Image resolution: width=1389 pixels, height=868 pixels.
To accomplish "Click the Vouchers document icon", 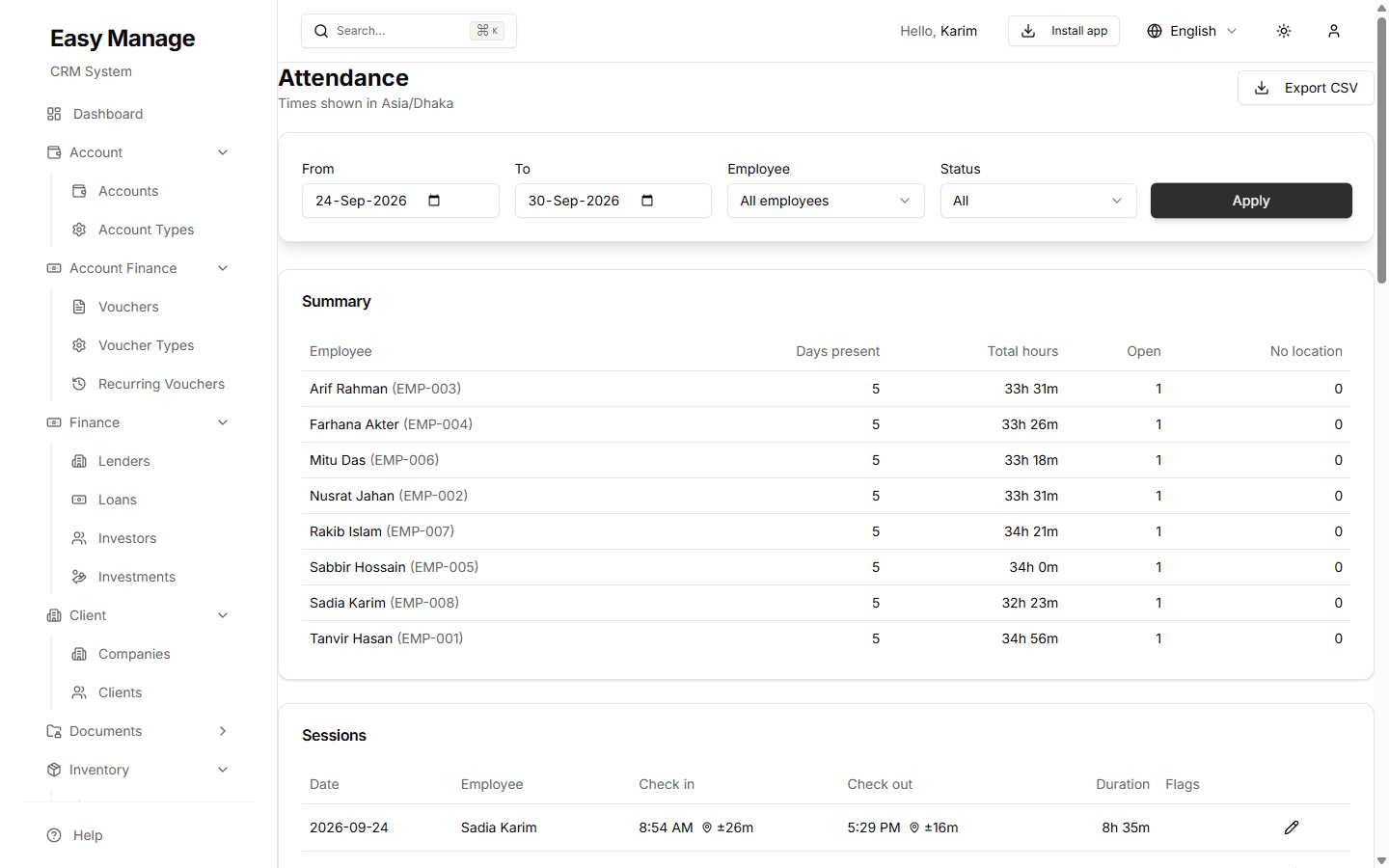I will pyautogui.click(x=79, y=307).
